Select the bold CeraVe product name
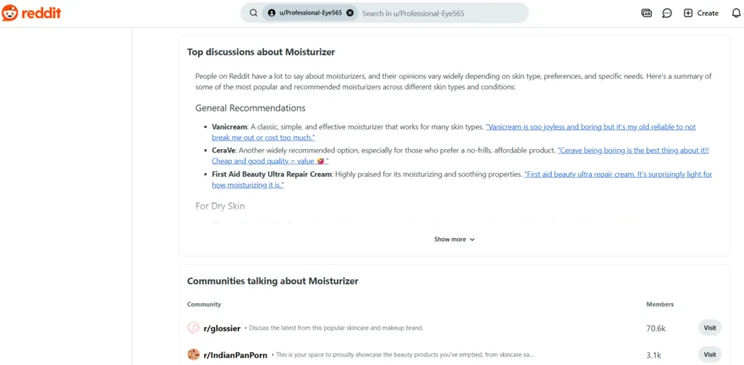 pyautogui.click(x=223, y=150)
